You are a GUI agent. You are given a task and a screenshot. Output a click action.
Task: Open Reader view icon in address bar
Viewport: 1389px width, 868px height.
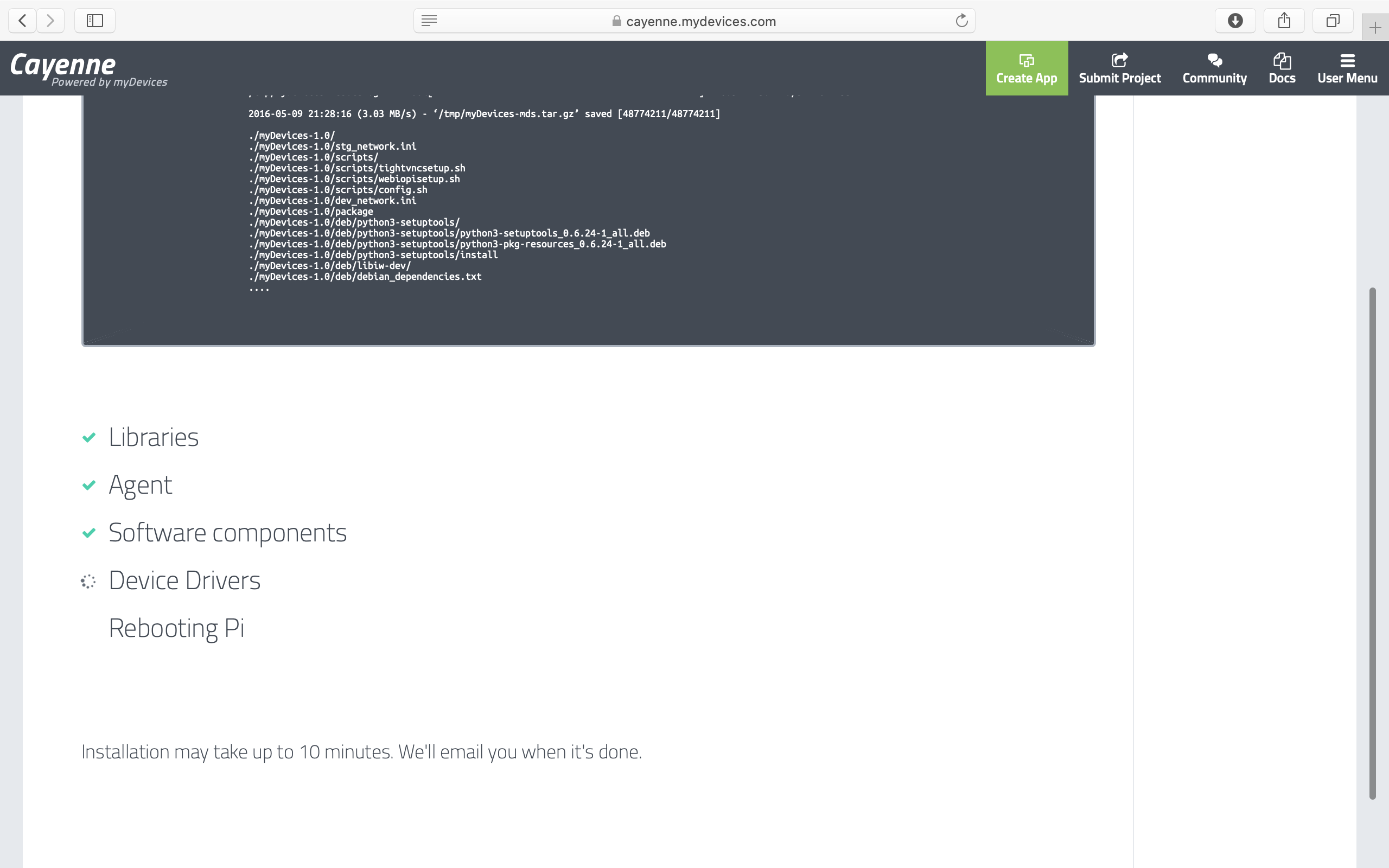pyautogui.click(x=429, y=21)
